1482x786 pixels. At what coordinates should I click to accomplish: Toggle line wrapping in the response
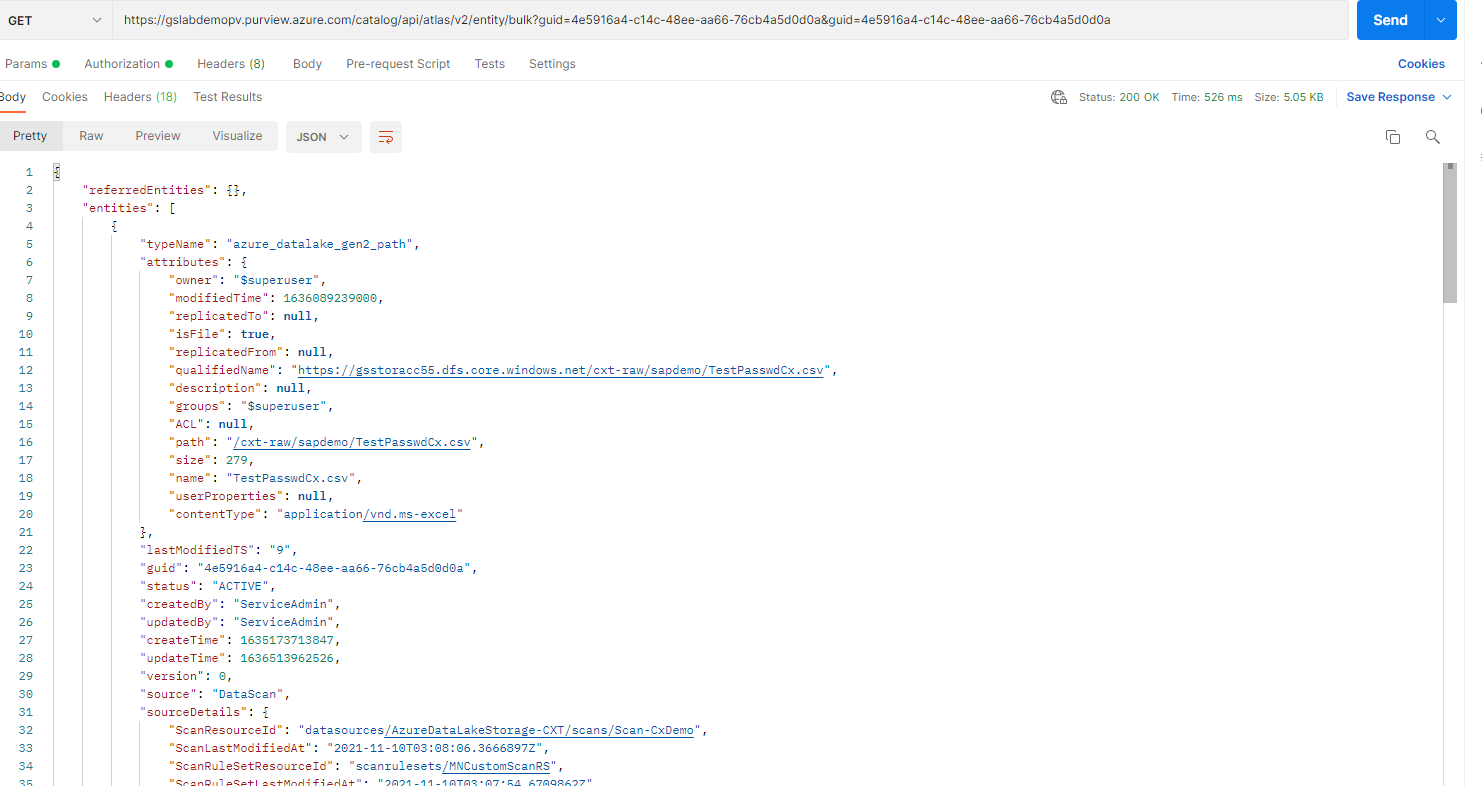coord(386,137)
